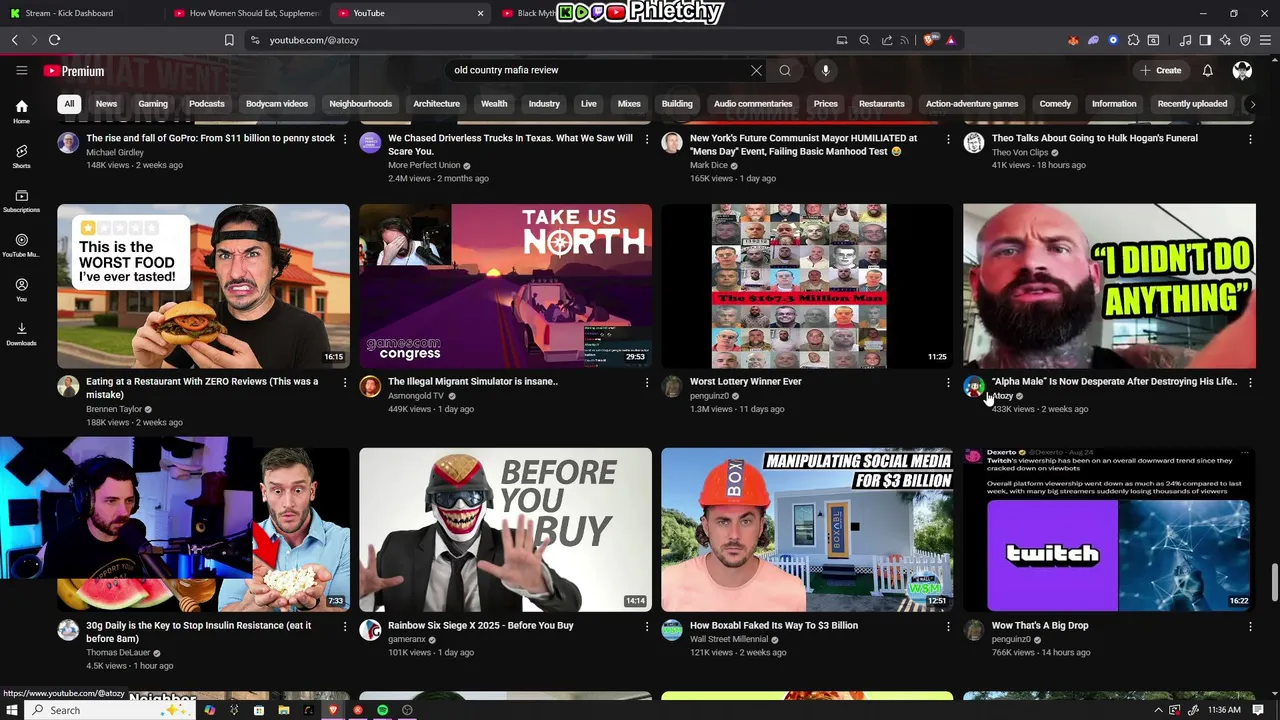Open the You page in sidebar
Image resolution: width=1280 pixels, height=720 pixels.
(x=21, y=290)
